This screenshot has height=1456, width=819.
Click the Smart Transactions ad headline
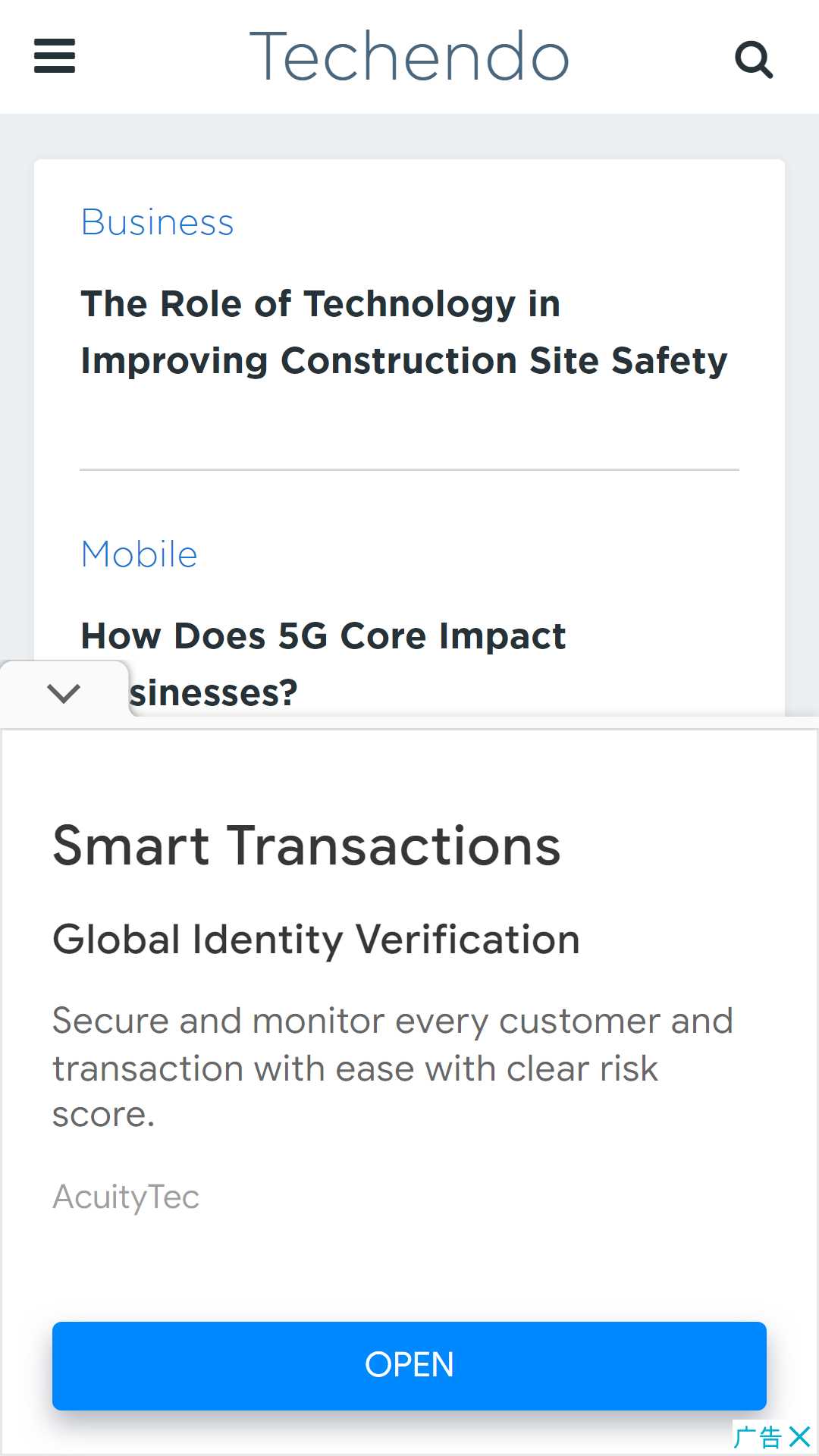306,846
